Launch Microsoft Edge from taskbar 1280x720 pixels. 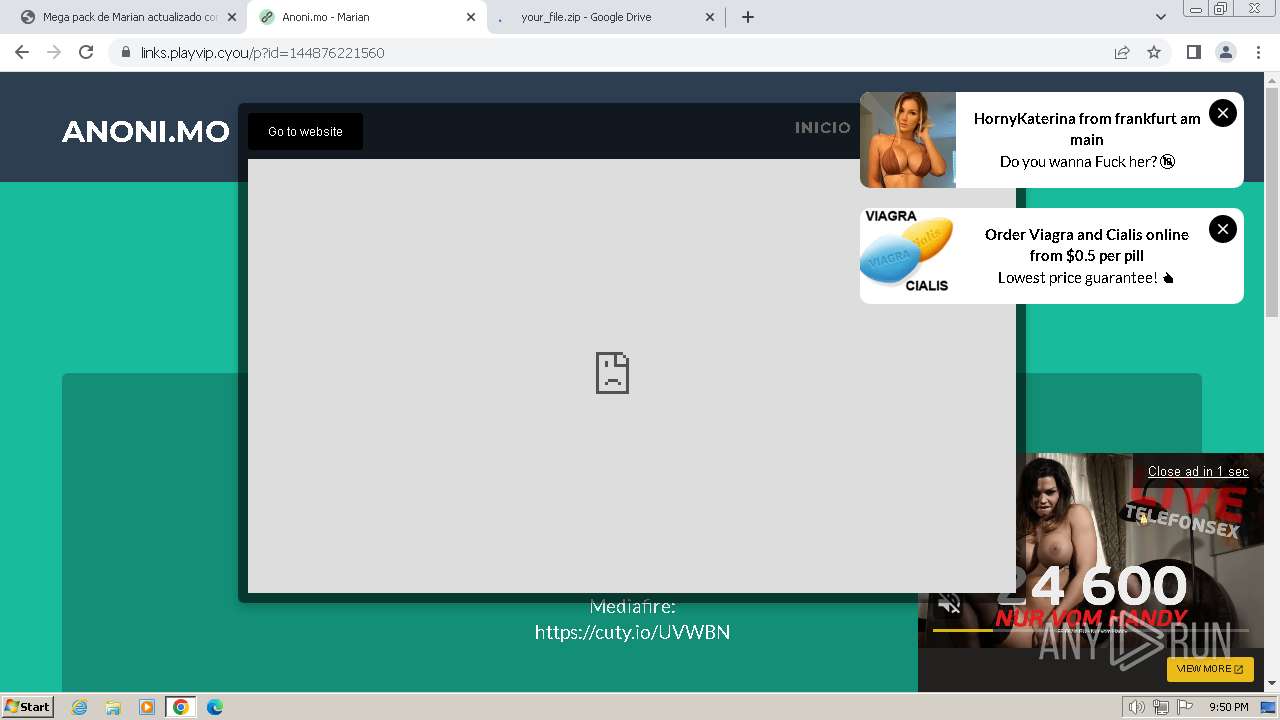pos(214,707)
